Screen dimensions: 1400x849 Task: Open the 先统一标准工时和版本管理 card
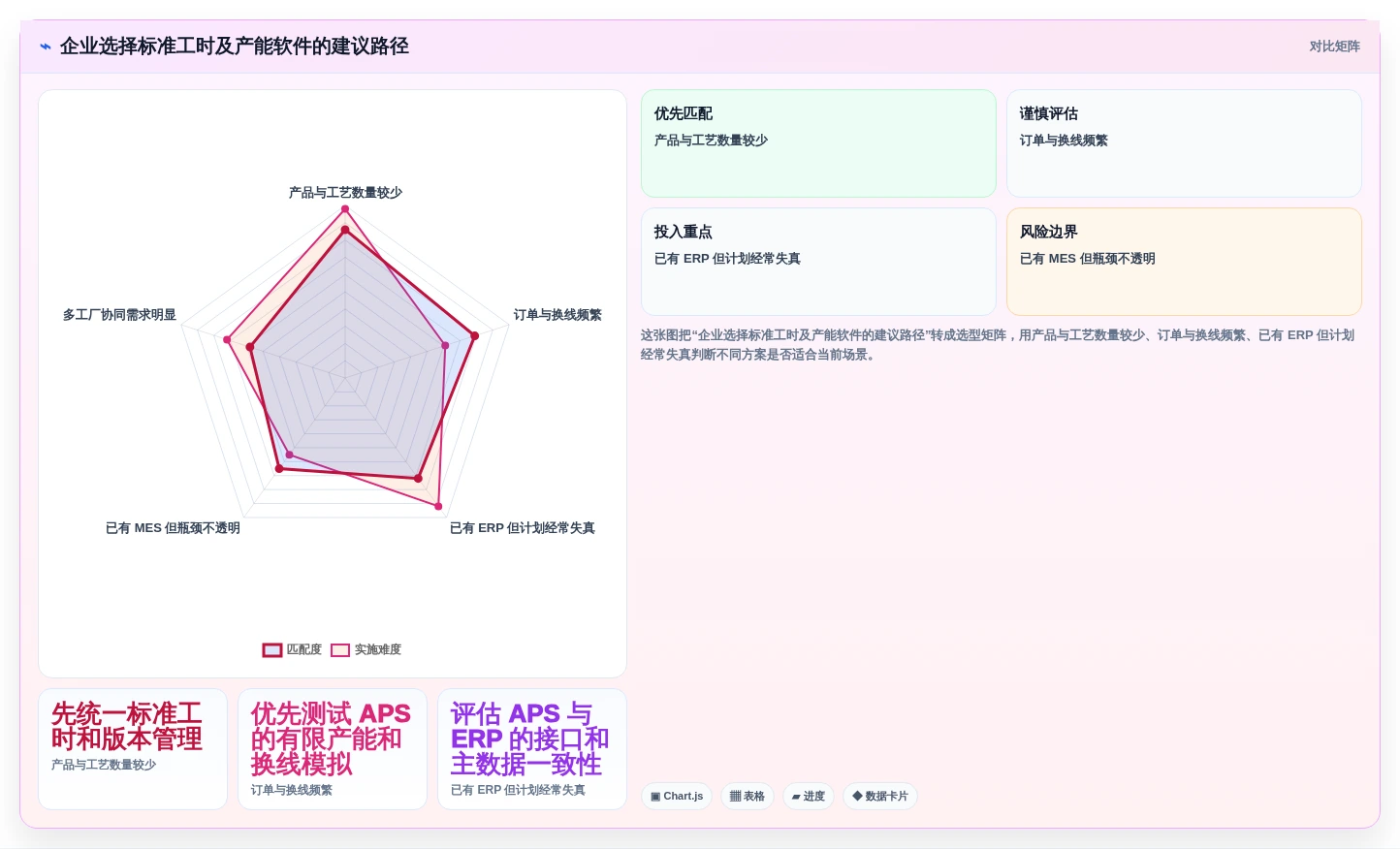tap(133, 749)
